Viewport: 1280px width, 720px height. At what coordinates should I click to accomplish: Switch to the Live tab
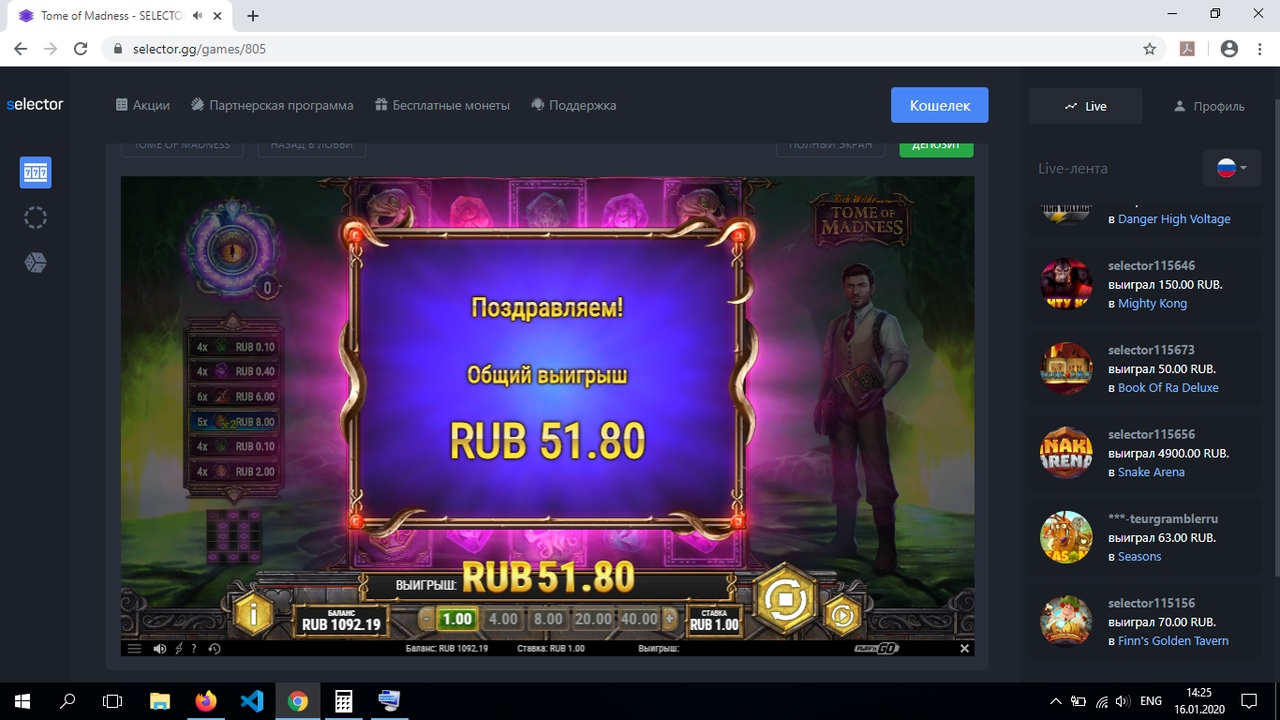pos(1086,106)
